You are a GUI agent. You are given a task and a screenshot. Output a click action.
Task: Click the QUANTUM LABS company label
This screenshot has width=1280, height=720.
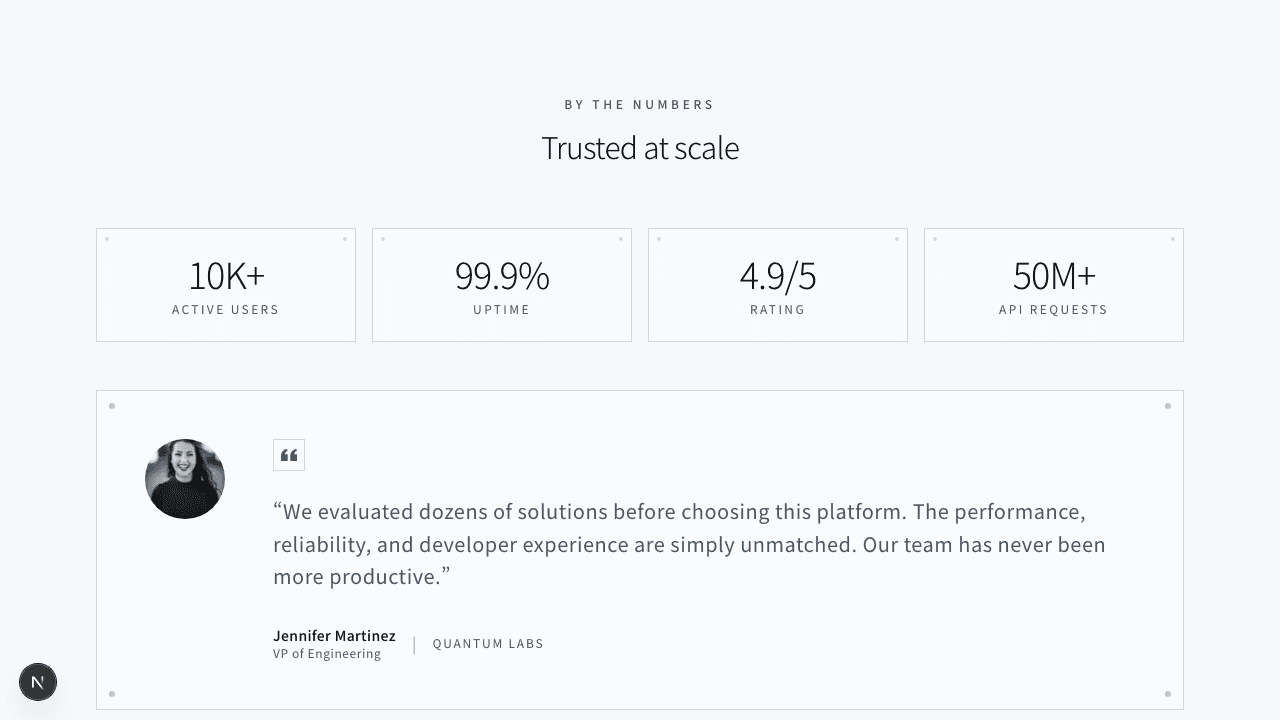click(x=488, y=644)
